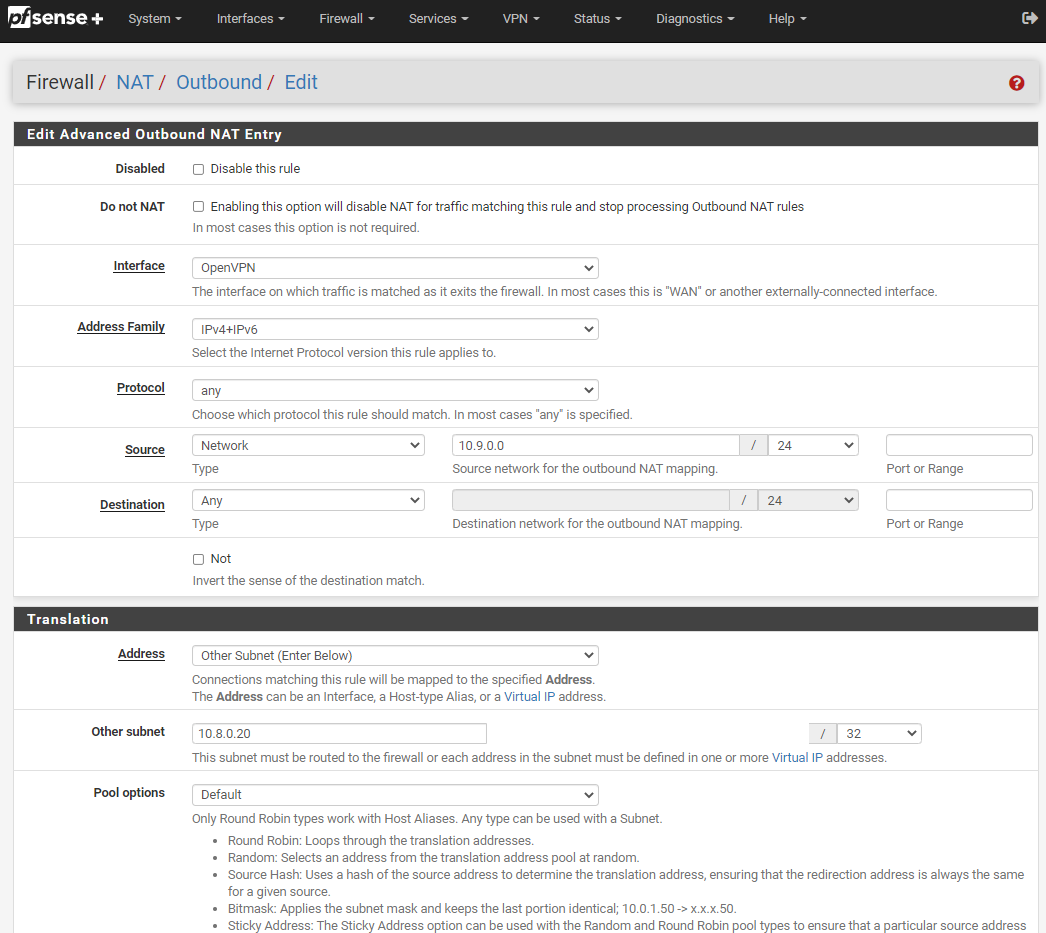Expand the Pool options dropdown
The image size is (1046, 933).
395,795
